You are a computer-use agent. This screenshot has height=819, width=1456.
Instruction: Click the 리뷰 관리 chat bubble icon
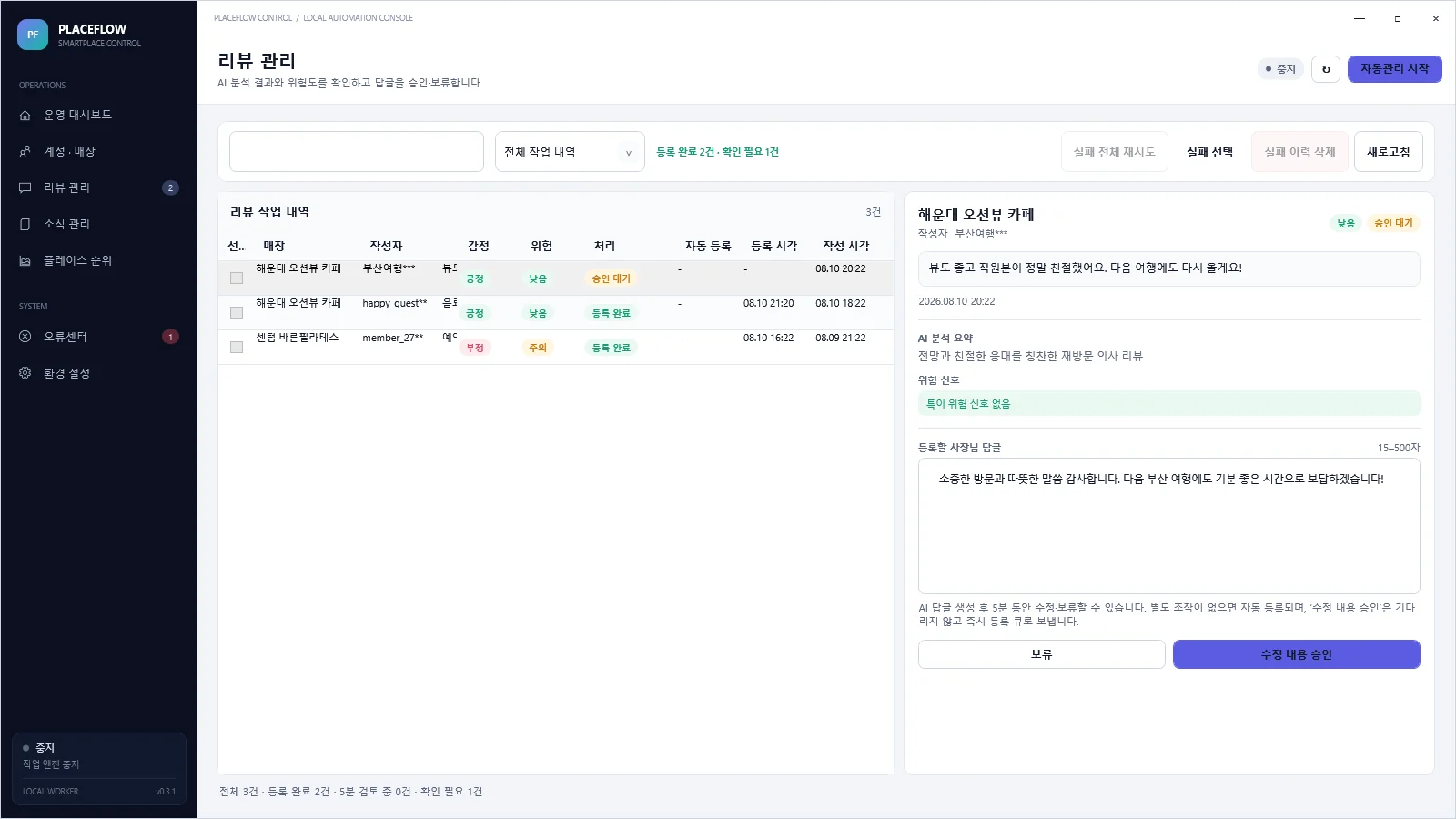pos(25,187)
